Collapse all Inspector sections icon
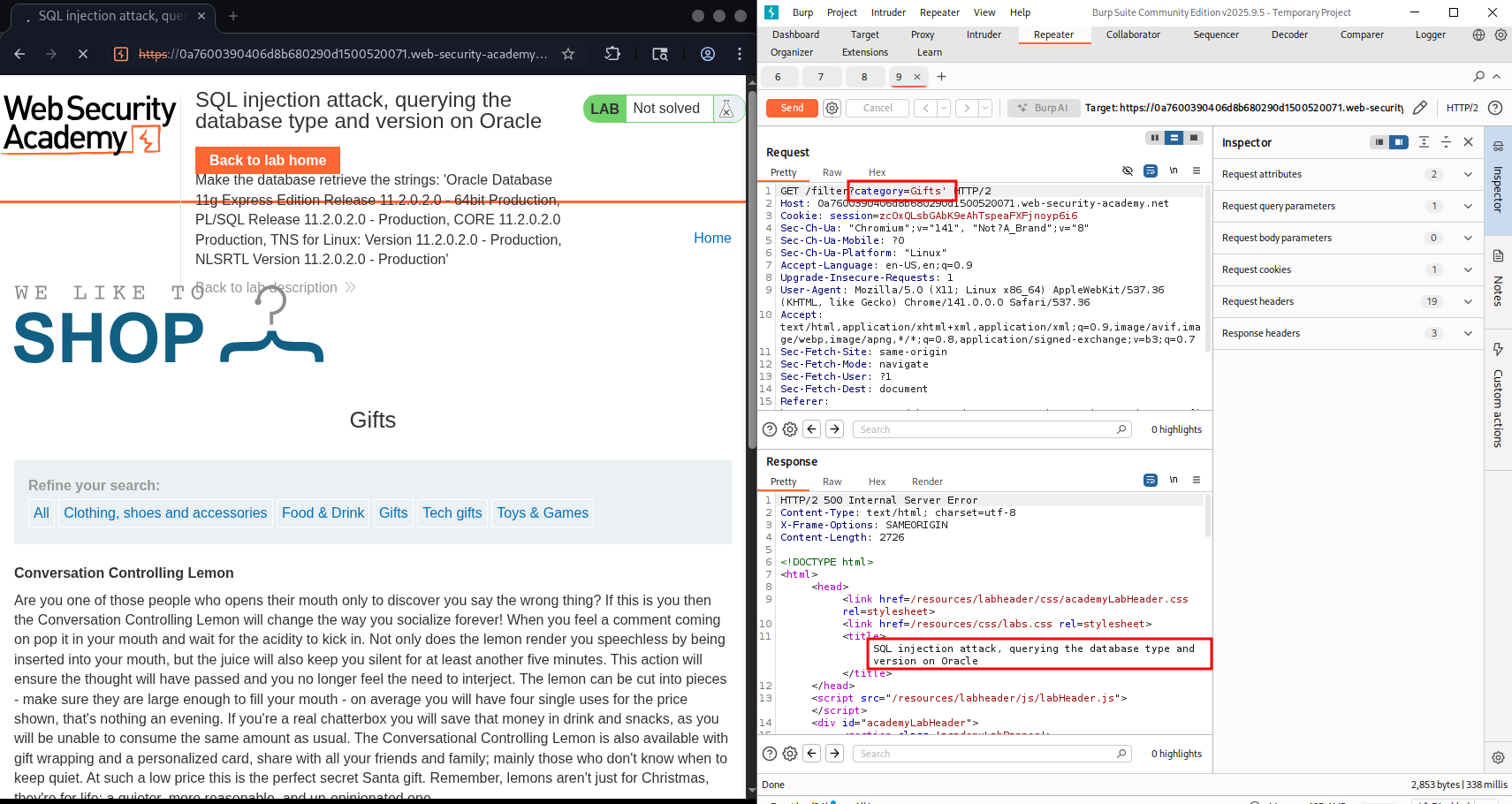Screen dimensions: 1512x804 pyautogui.click(x=1446, y=142)
